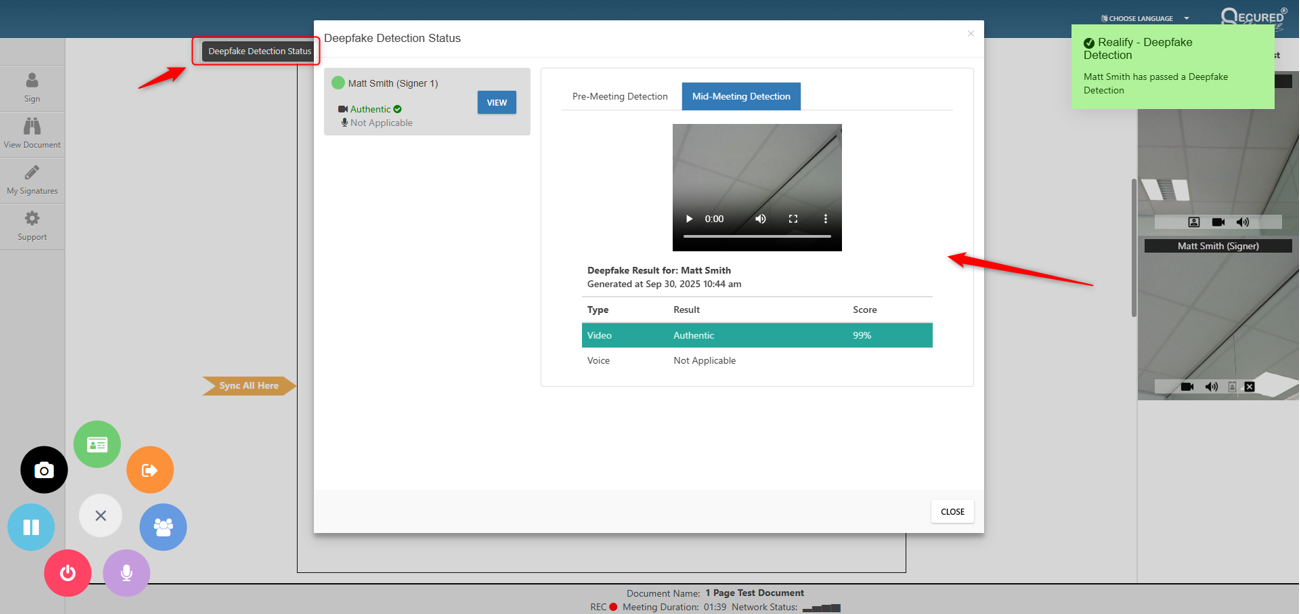1300x614 pixels.
Task: Toggle speaker audio above Matt Smith label
Action: point(1243,222)
